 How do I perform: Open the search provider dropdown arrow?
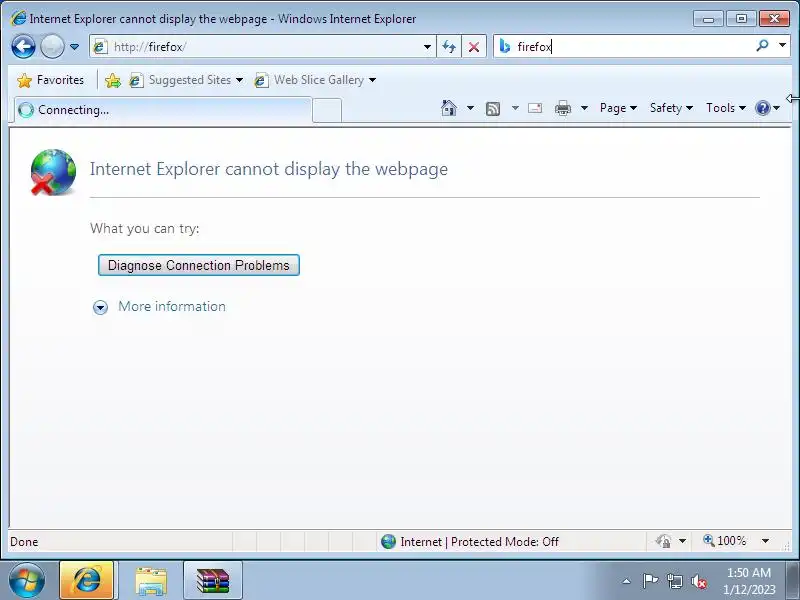click(x=782, y=46)
